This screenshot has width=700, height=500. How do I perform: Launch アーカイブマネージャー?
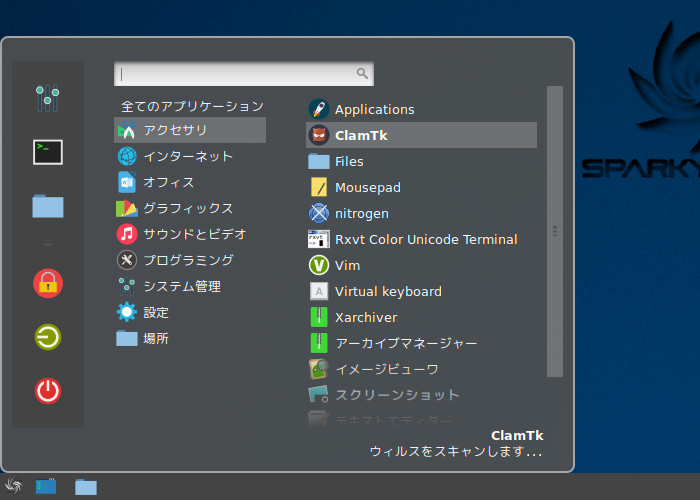[421, 343]
